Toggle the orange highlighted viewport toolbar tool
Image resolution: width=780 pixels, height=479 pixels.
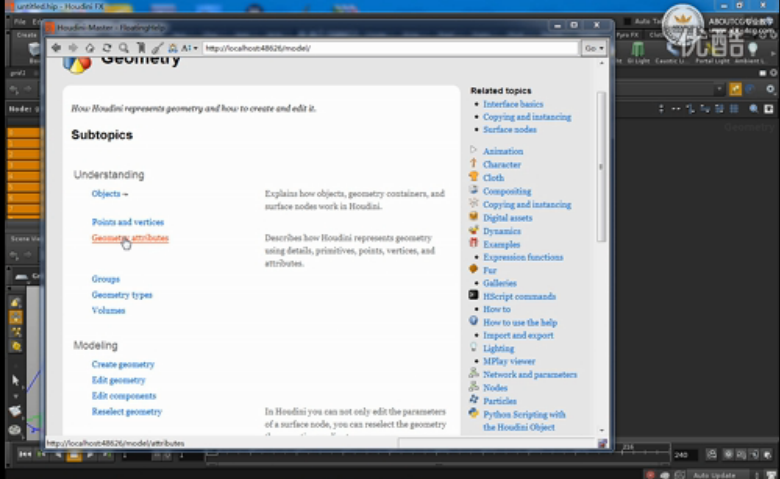pyautogui.click(x=15, y=317)
